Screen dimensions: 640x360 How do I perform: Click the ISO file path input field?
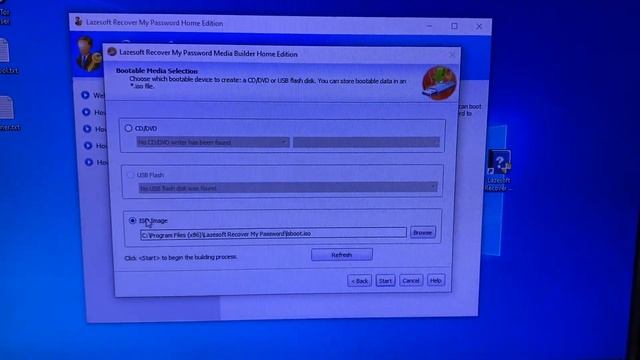[273, 233]
